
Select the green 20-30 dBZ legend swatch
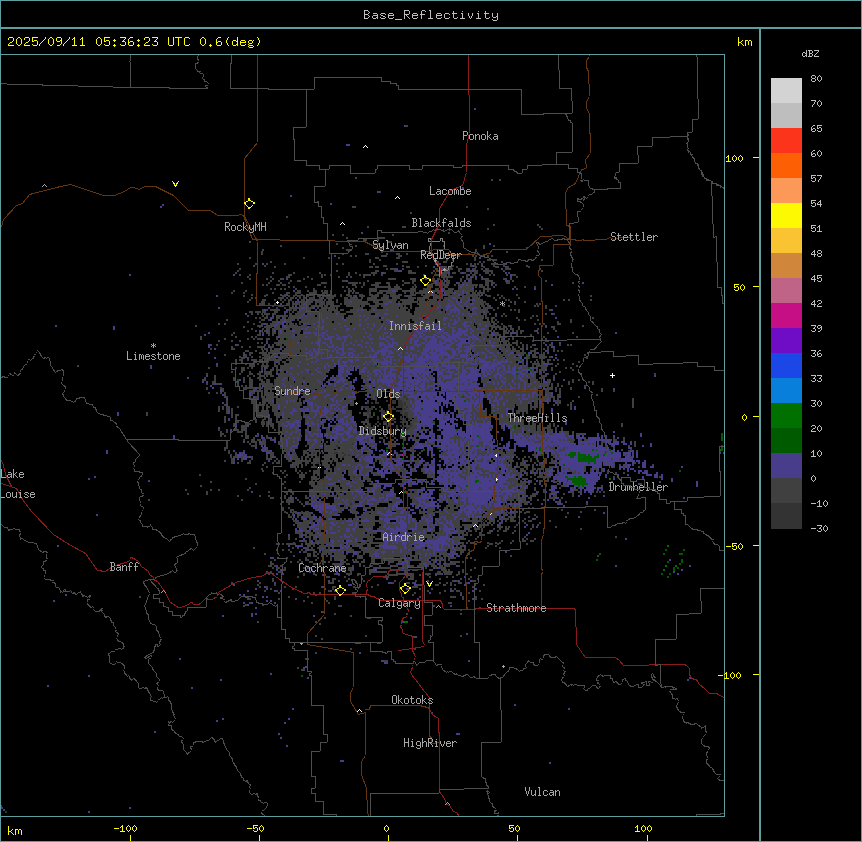coord(786,416)
